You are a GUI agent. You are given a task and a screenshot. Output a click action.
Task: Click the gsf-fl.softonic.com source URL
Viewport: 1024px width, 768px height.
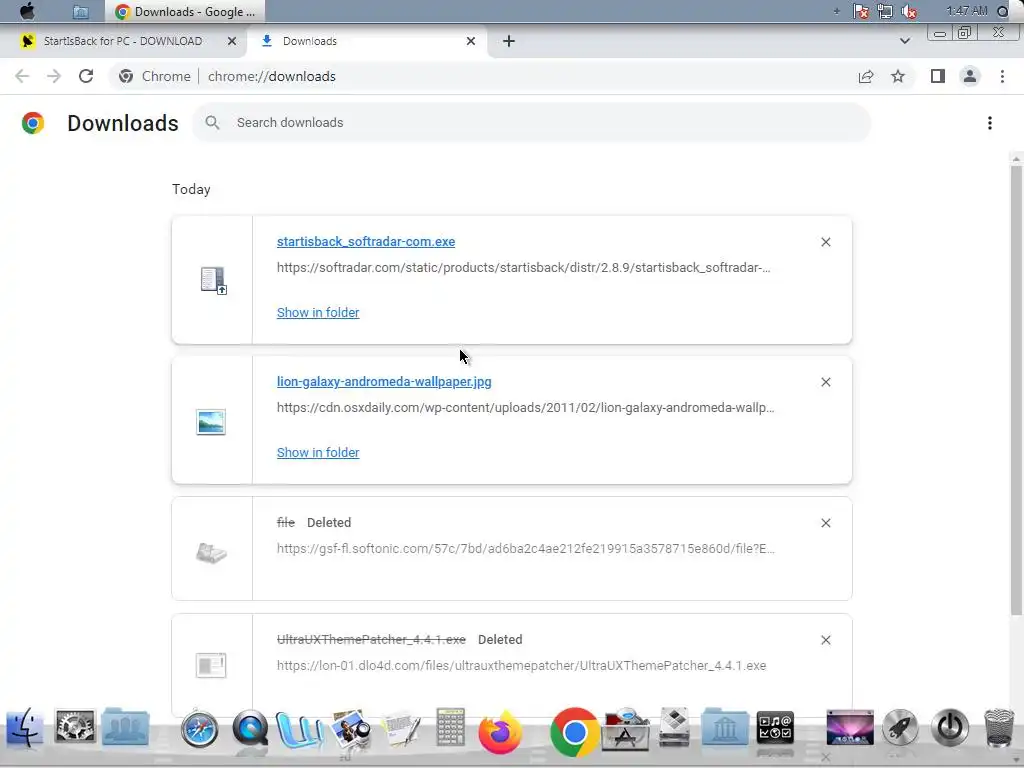tap(526, 549)
